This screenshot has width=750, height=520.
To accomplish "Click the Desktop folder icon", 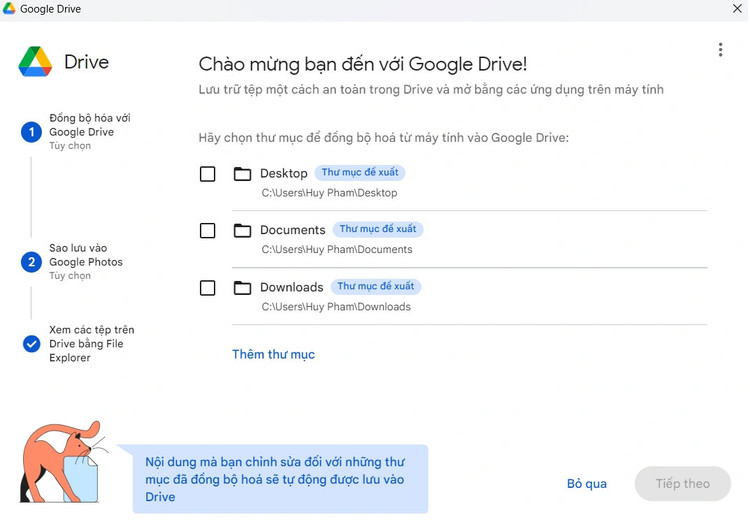I will point(242,174).
